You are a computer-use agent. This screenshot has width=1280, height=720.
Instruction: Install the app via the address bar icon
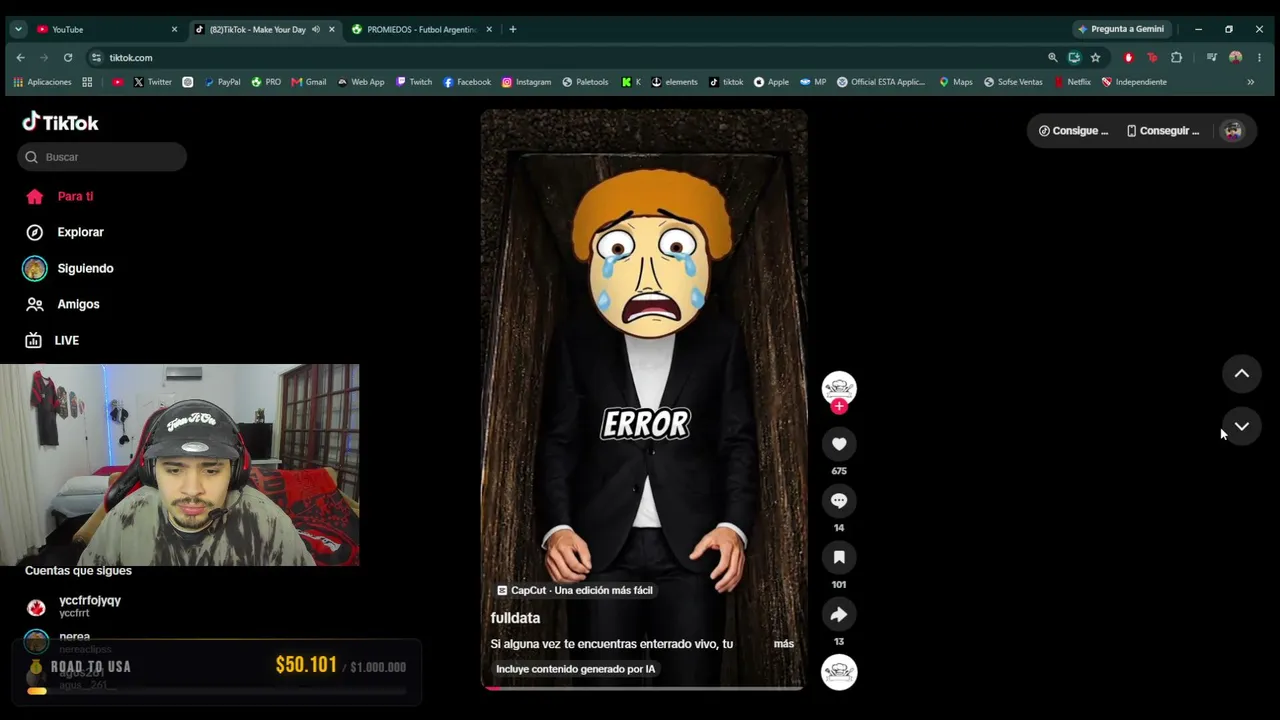click(1074, 58)
